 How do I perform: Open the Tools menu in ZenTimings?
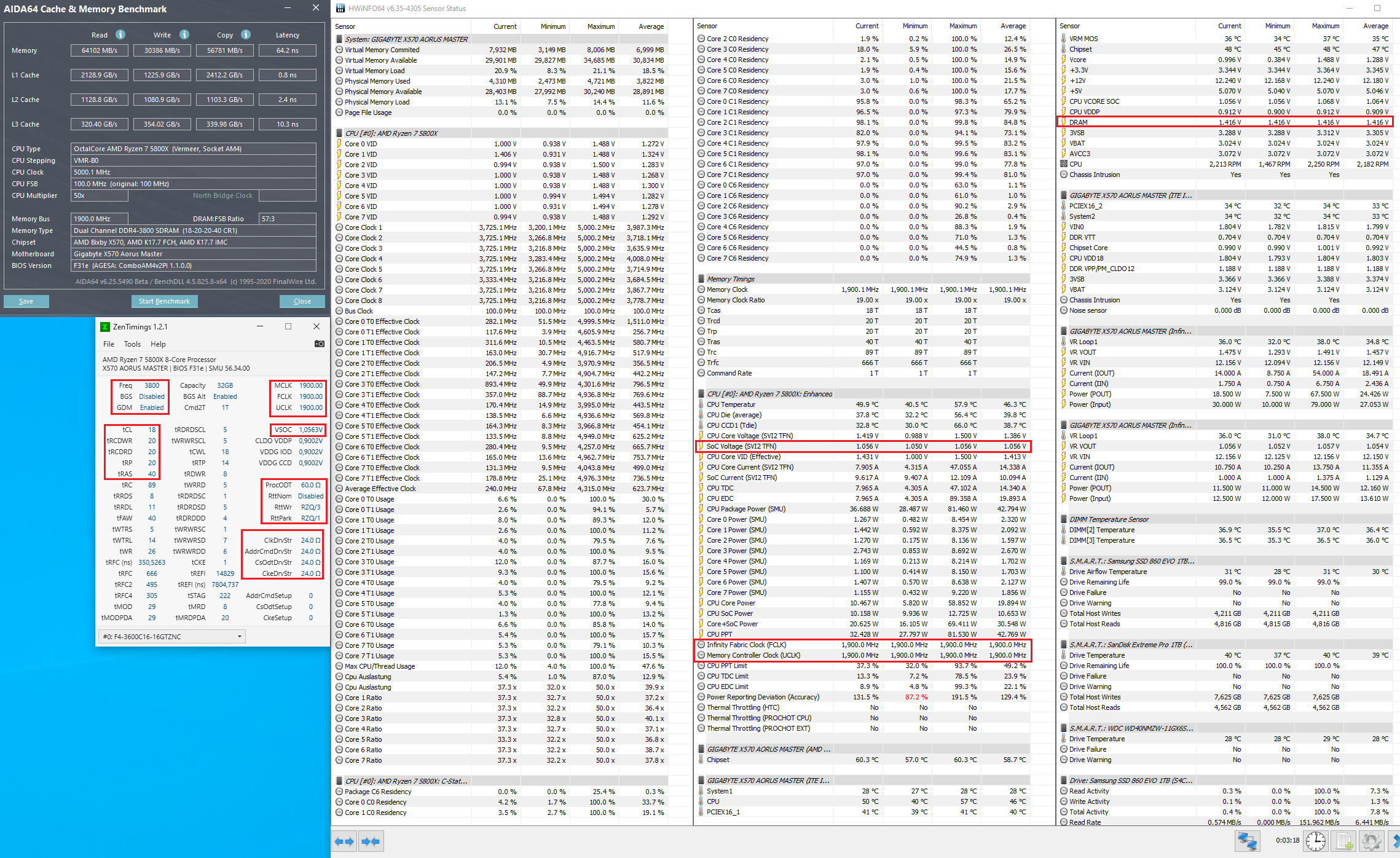[132, 344]
